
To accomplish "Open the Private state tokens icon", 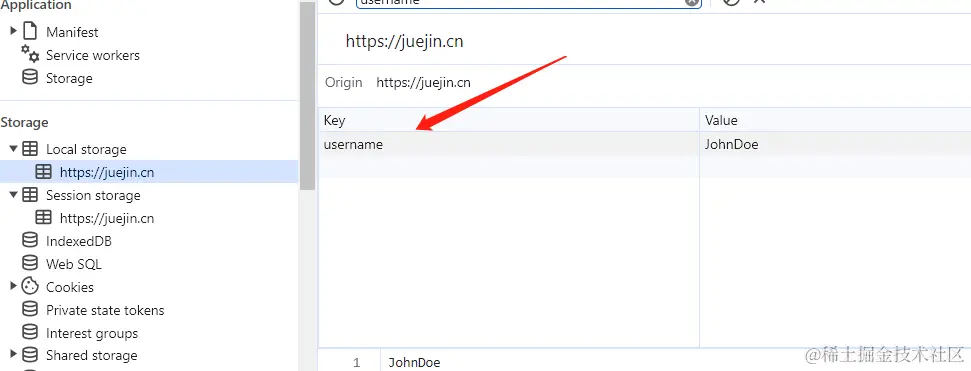I will [x=30, y=309].
